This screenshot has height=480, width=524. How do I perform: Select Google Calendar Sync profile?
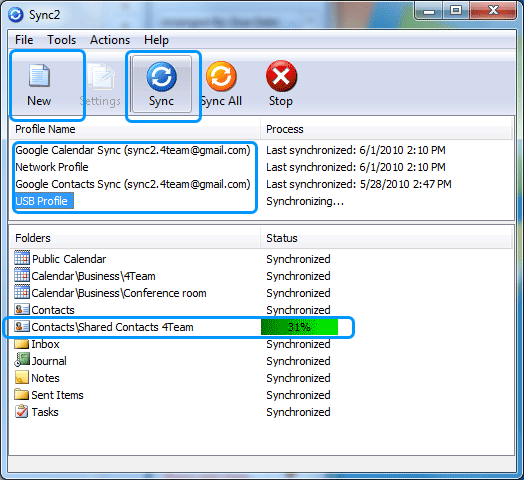[133, 150]
